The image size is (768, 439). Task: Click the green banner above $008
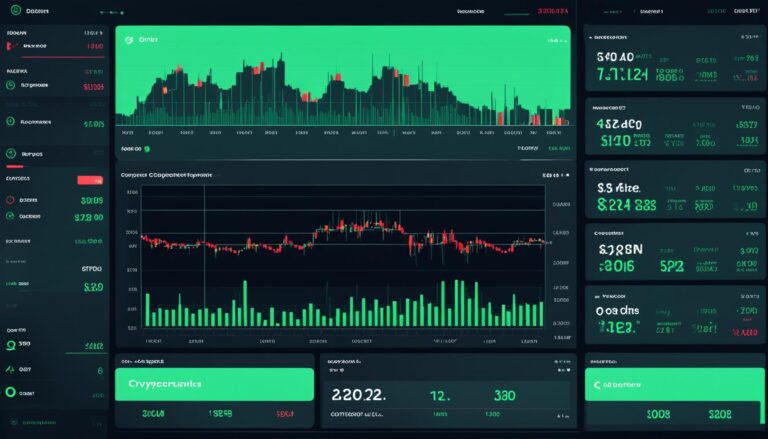tap(674, 385)
